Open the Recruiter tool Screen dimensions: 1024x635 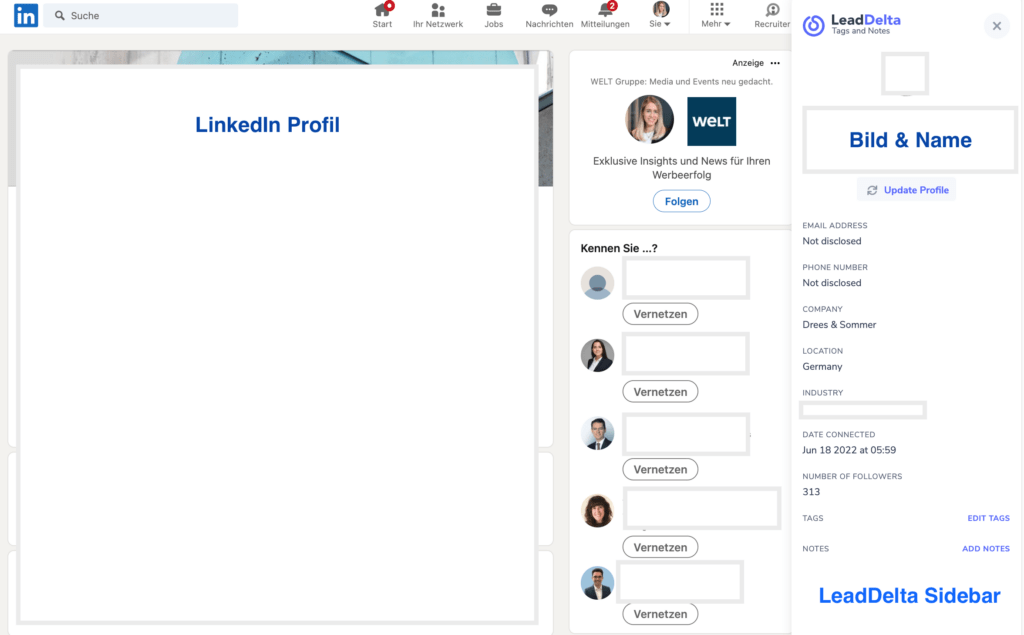point(773,15)
